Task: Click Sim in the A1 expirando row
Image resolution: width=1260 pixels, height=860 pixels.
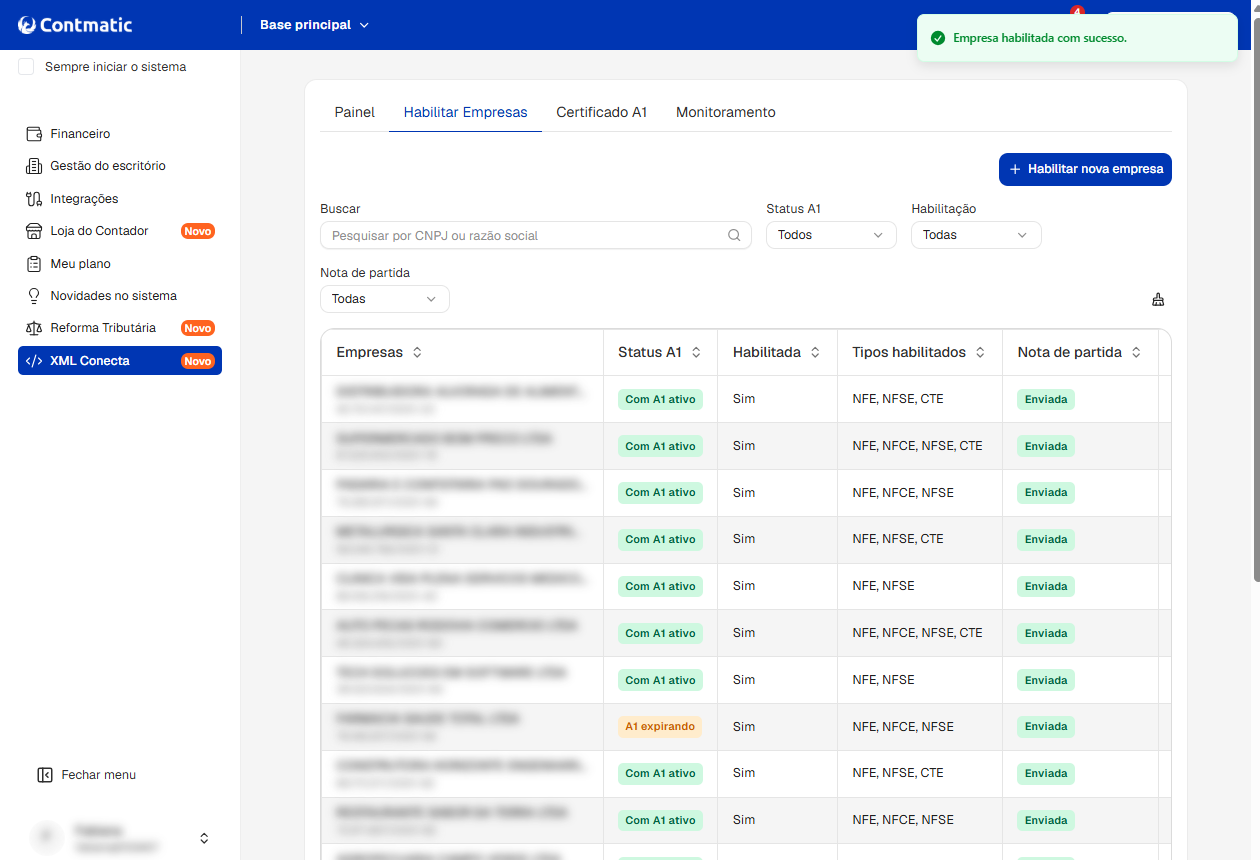Action: [744, 727]
